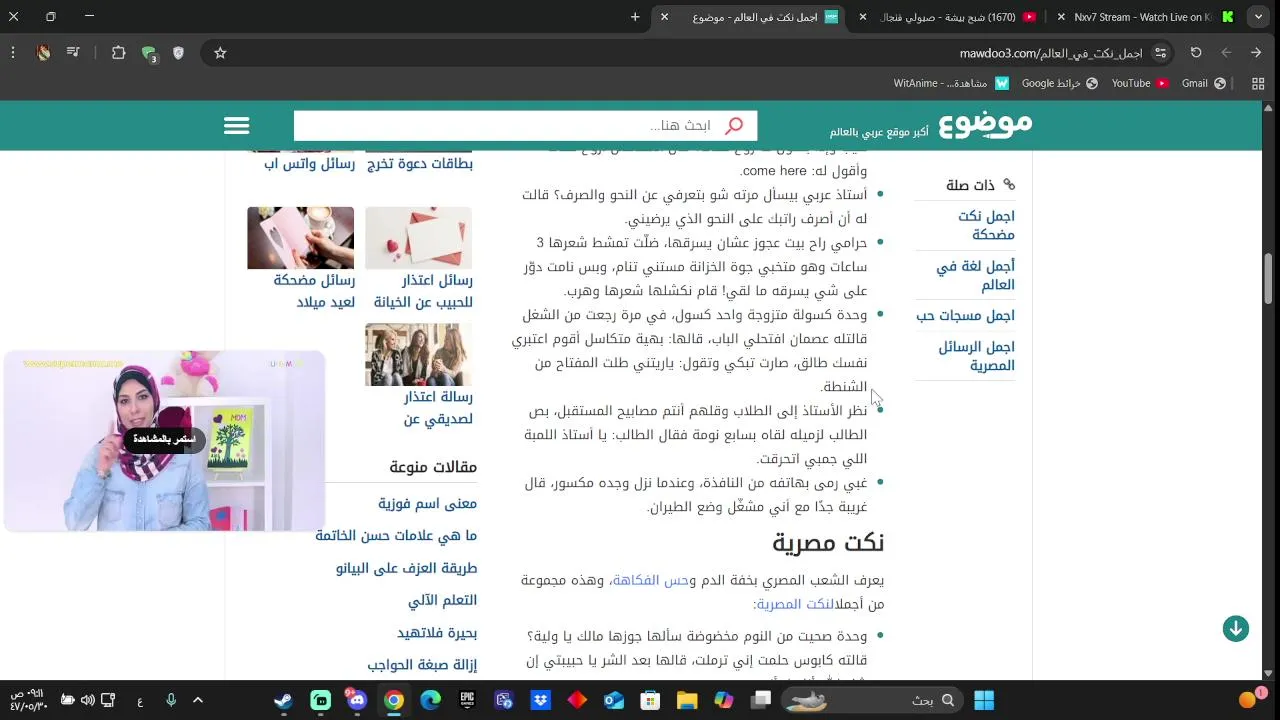Open thumbnail for 'رسائل مضحكة لعيد ميلاد'
1280x720 pixels.
pos(300,238)
